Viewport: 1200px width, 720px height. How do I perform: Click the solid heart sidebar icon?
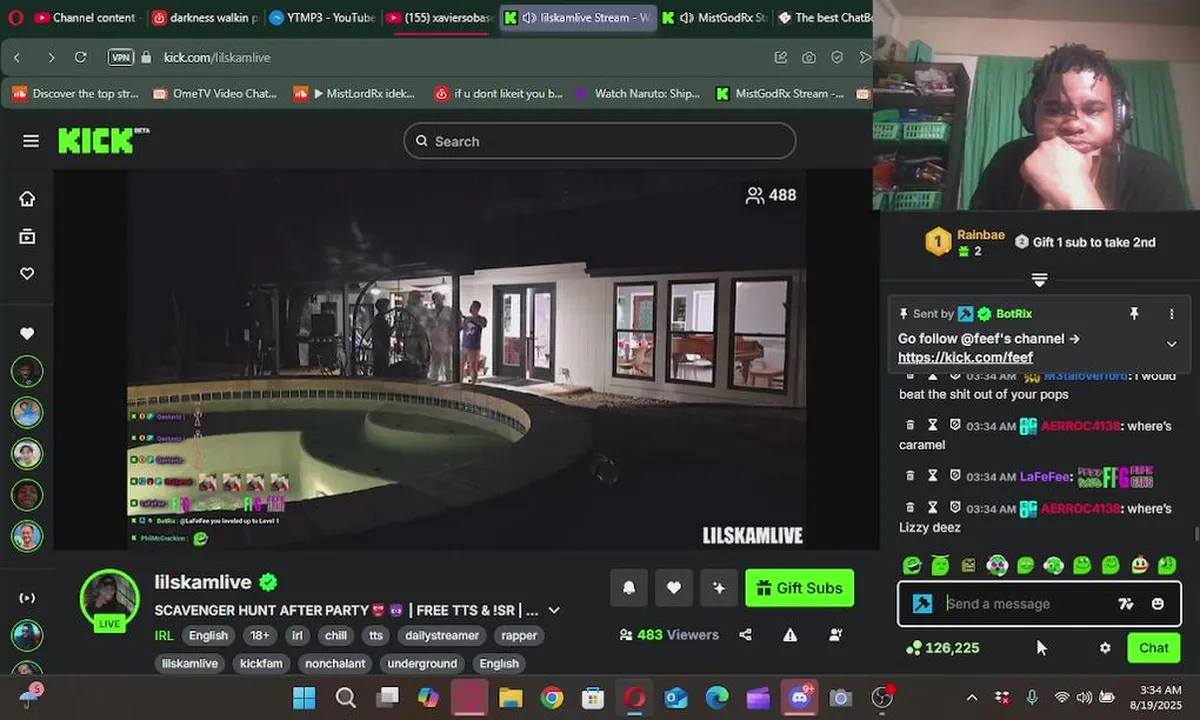click(27, 334)
